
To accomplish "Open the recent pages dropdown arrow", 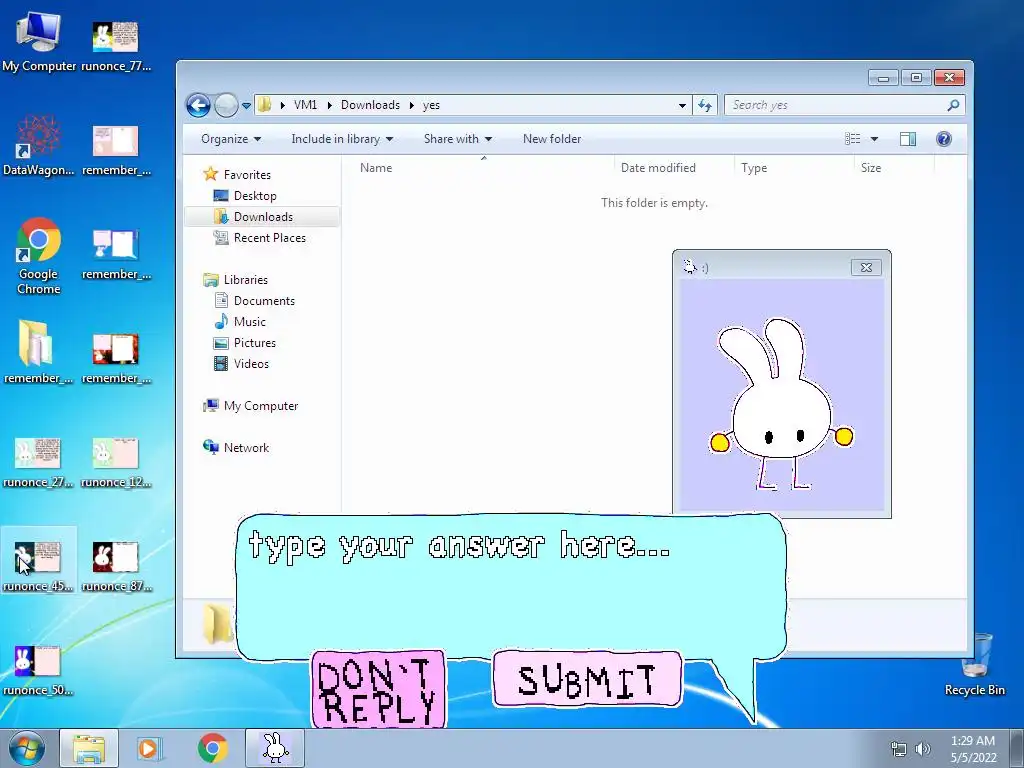I will tap(246, 105).
